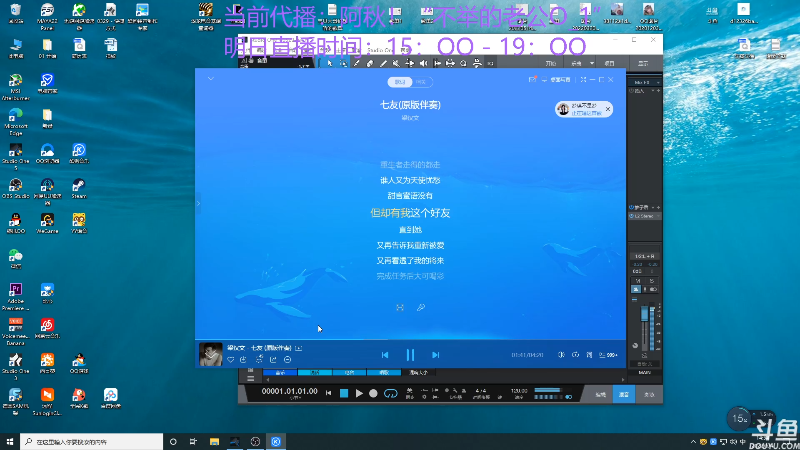Click the download icon below song title
This screenshot has height=450, width=800.
click(243, 360)
